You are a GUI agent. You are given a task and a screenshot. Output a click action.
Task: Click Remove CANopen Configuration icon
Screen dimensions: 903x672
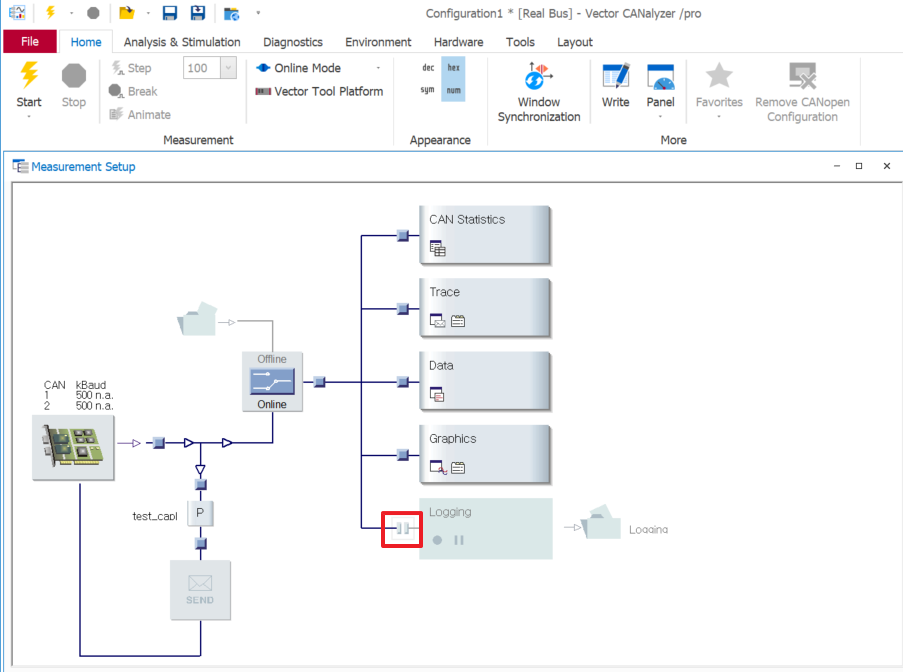click(x=802, y=75)
